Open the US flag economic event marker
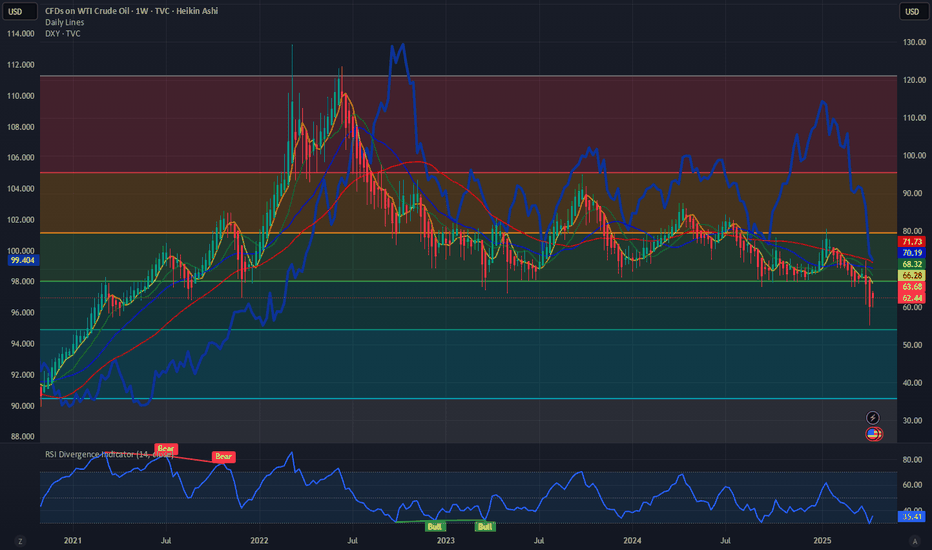Image resolution: width=932 pixels, height=550 pixels. pos(874,434)
